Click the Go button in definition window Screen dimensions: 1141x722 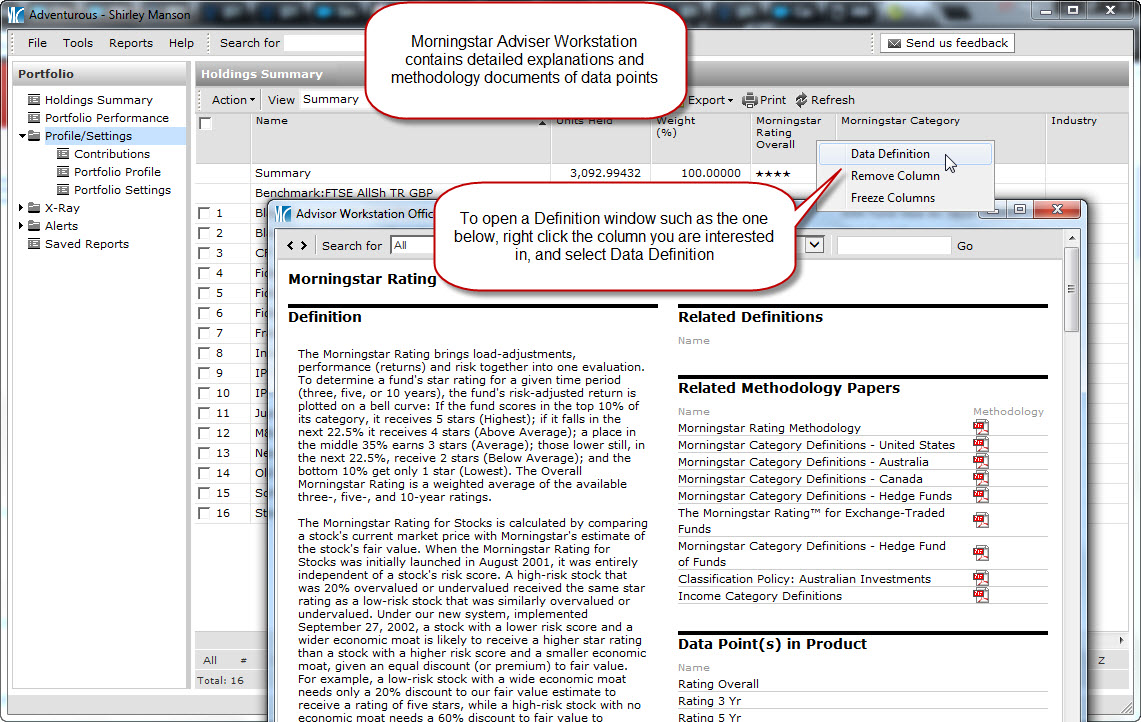pyautogui.click(x=964, y=246)
